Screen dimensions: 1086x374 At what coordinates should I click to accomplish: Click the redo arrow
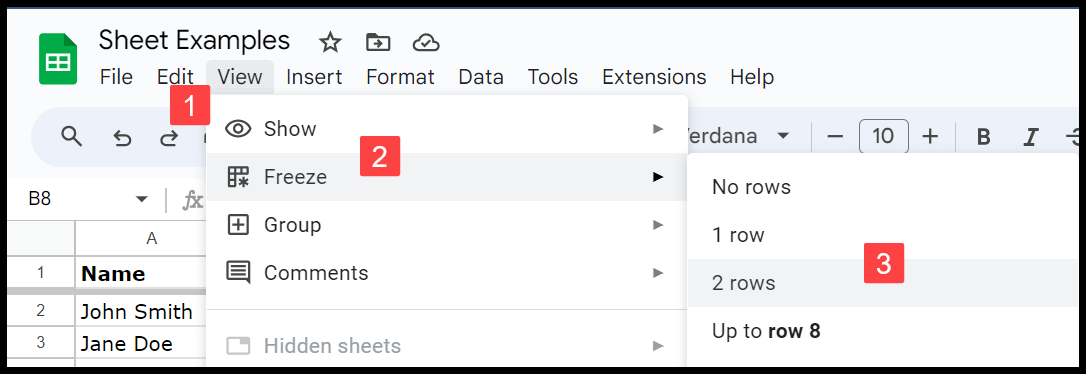[x=168, y=138]
